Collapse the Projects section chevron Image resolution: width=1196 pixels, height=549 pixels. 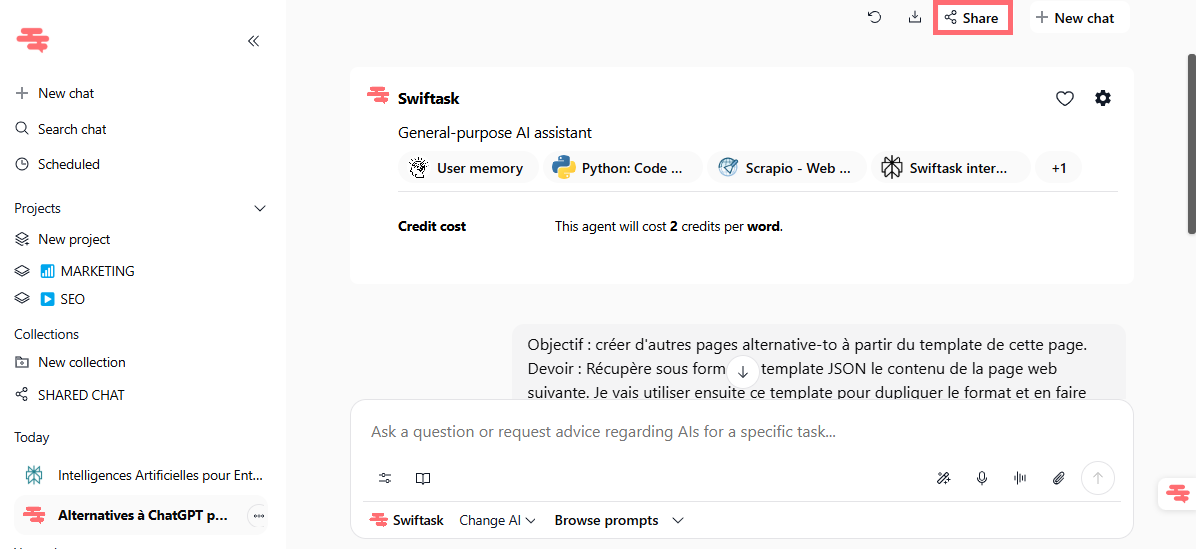pos(260,208)
